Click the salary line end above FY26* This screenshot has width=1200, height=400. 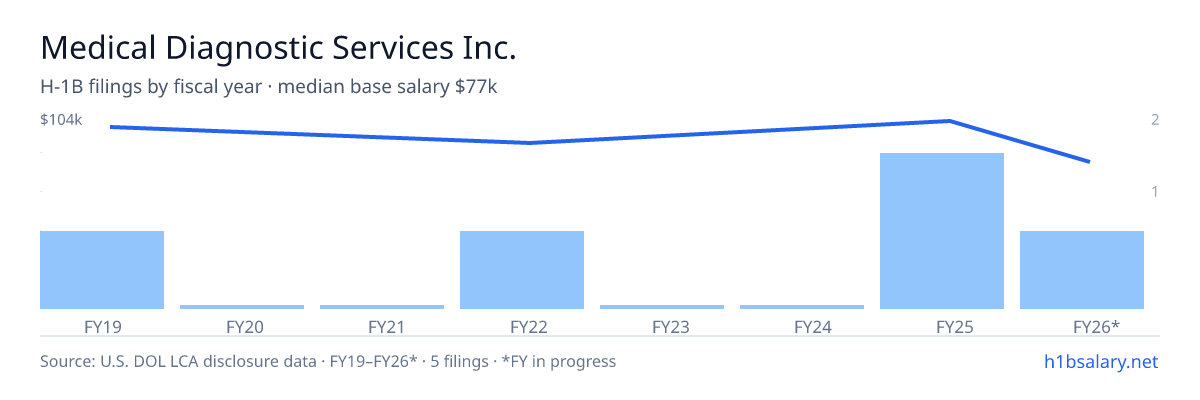pyautogui.click(x=1089, y=161)
